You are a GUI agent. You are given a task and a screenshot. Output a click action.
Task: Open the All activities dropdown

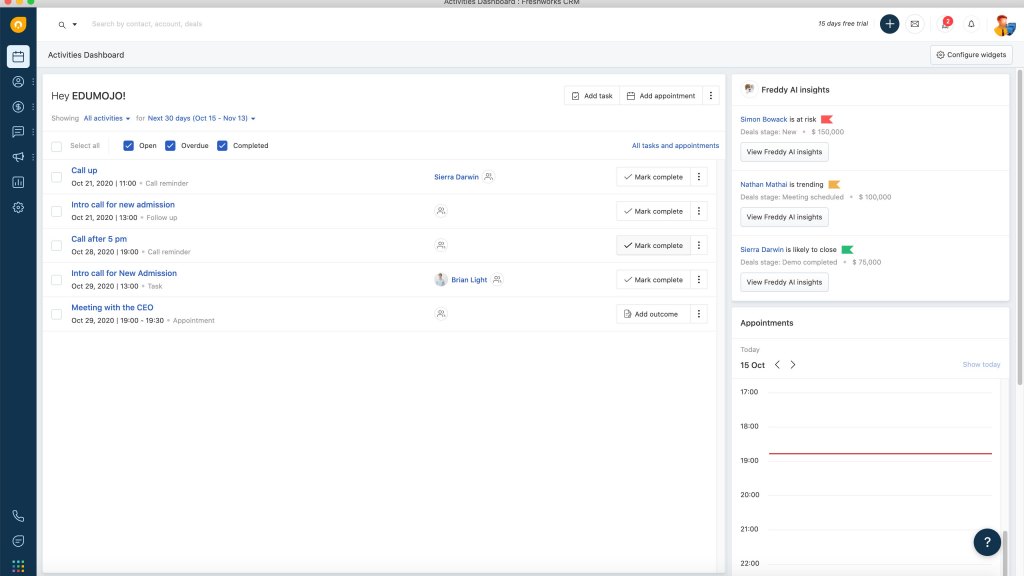pos(105,118)
